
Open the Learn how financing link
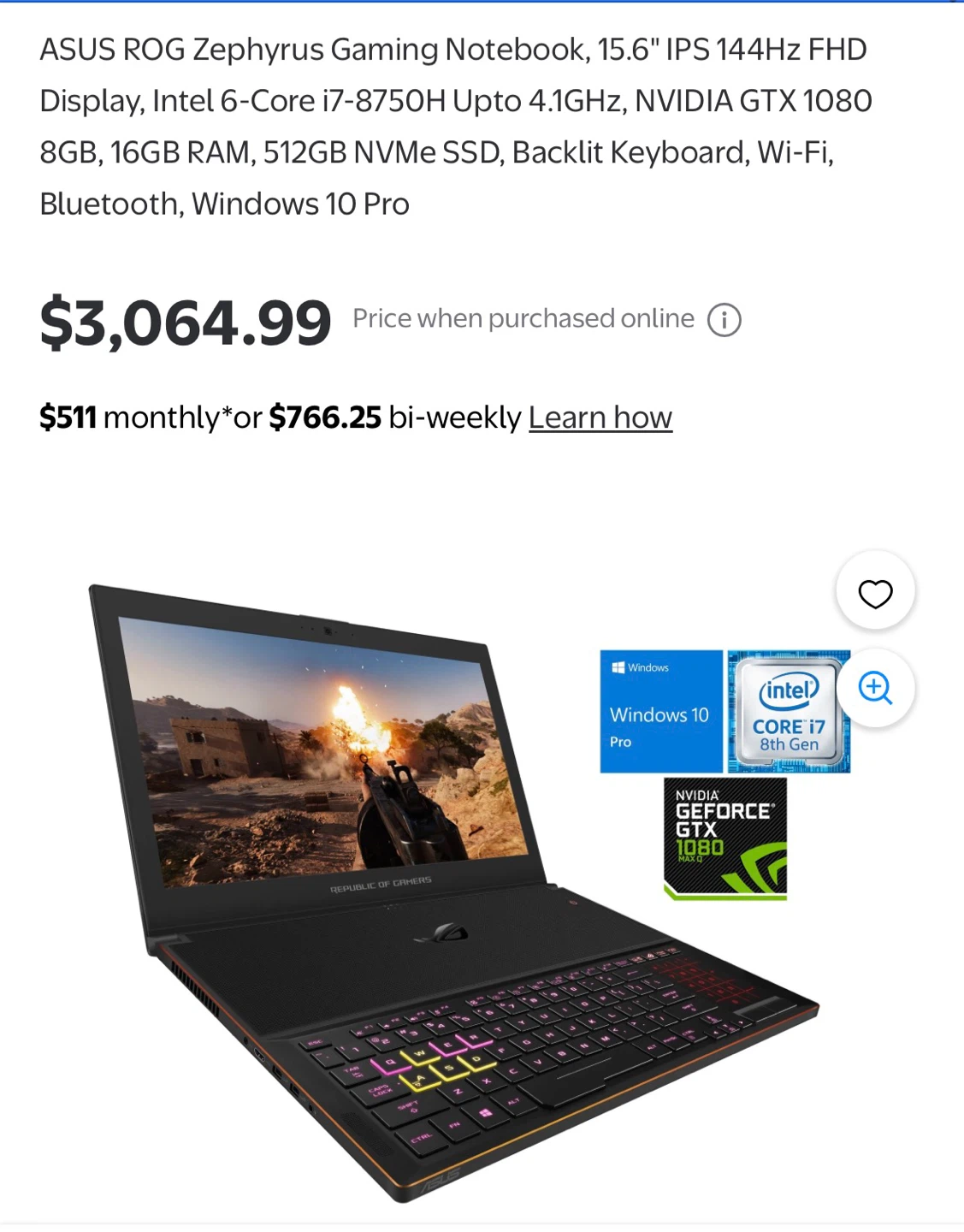600,418
